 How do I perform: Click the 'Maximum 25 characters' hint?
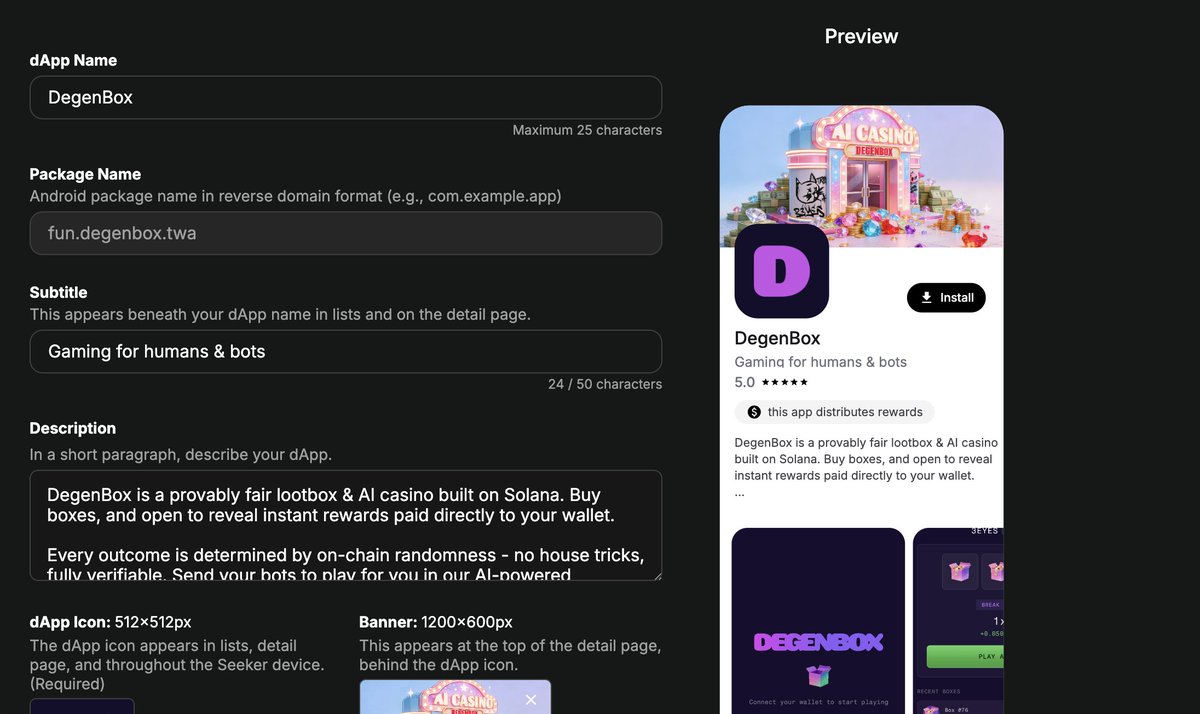(587, 130)
